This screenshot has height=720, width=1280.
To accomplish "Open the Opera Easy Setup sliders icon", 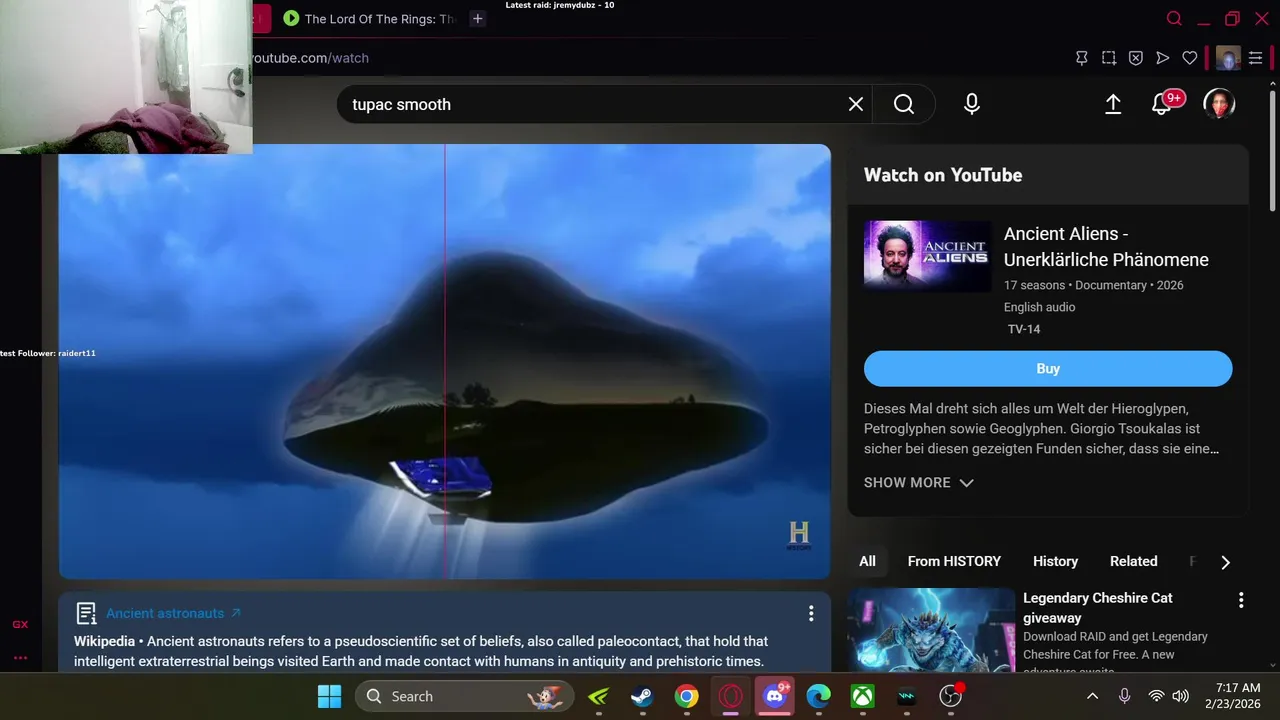I will click(1256, 58).
